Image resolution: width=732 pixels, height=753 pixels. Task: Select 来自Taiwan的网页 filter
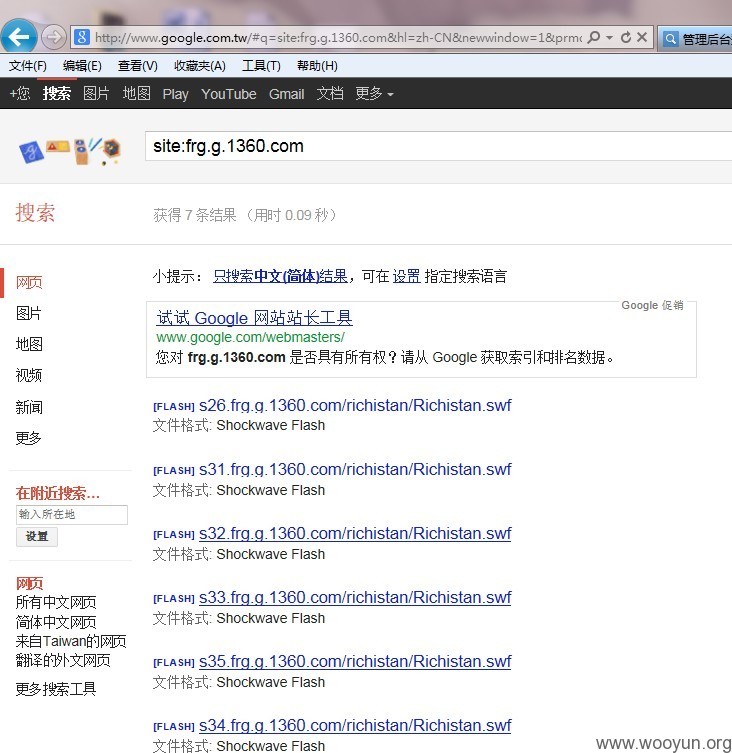tap(71, 641)
